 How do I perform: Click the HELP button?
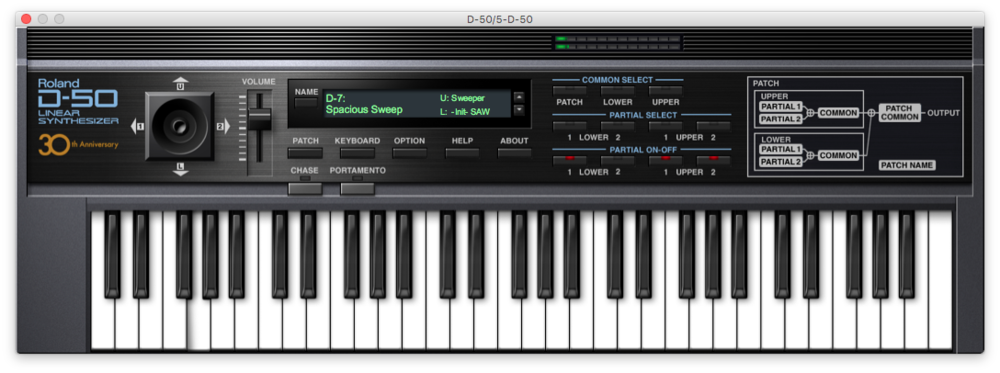point(462,153)
